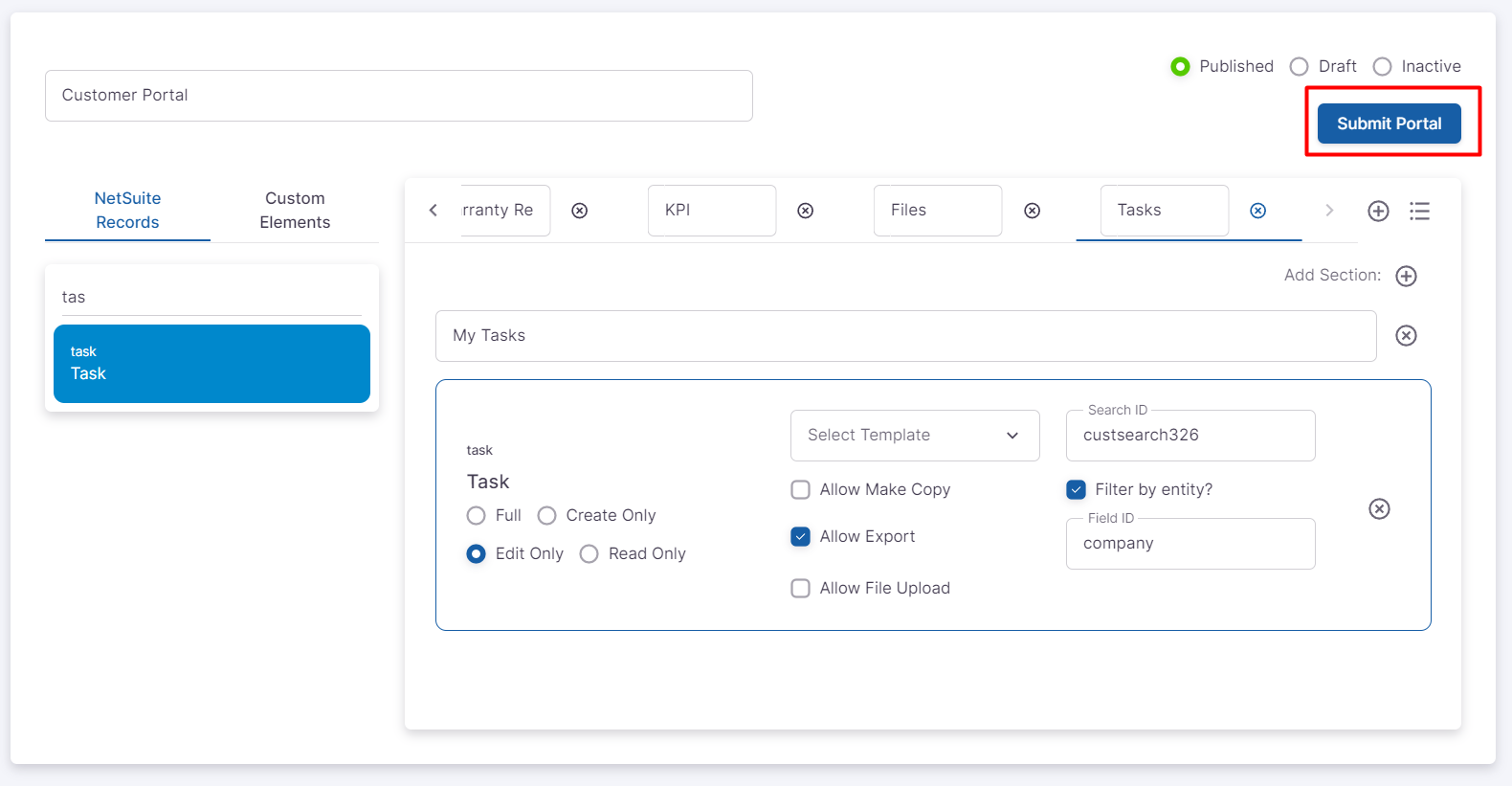Remove the My Tasks section
The image size is (1512, 786).
pos(1406,335)
